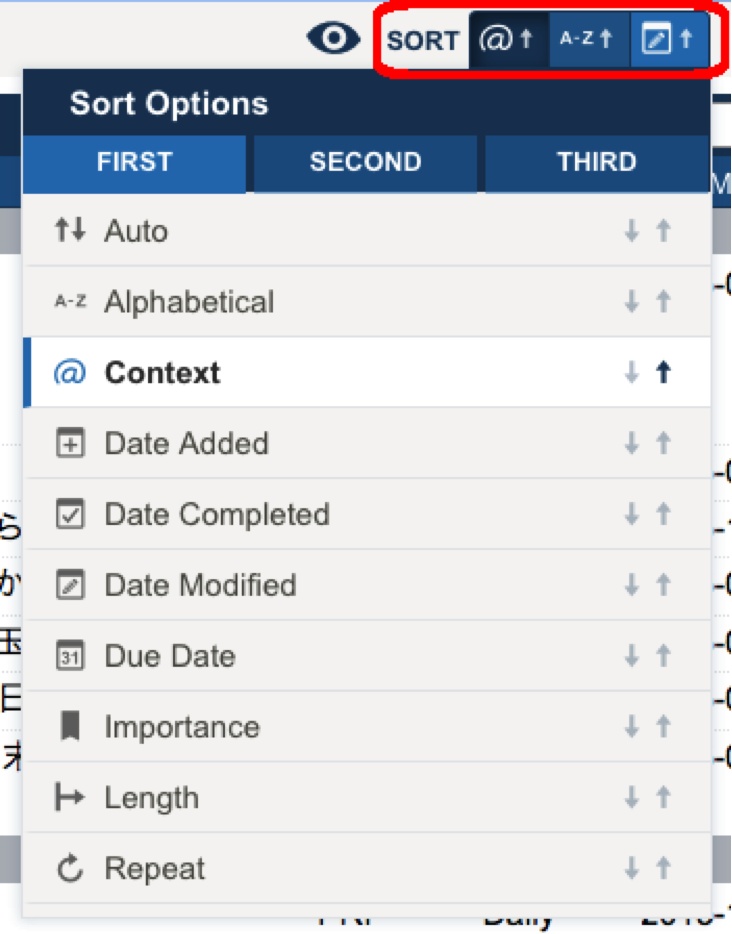Select the FIRST sort tab
The height and width of the screenshot is (934, 732).
point(135,162)
